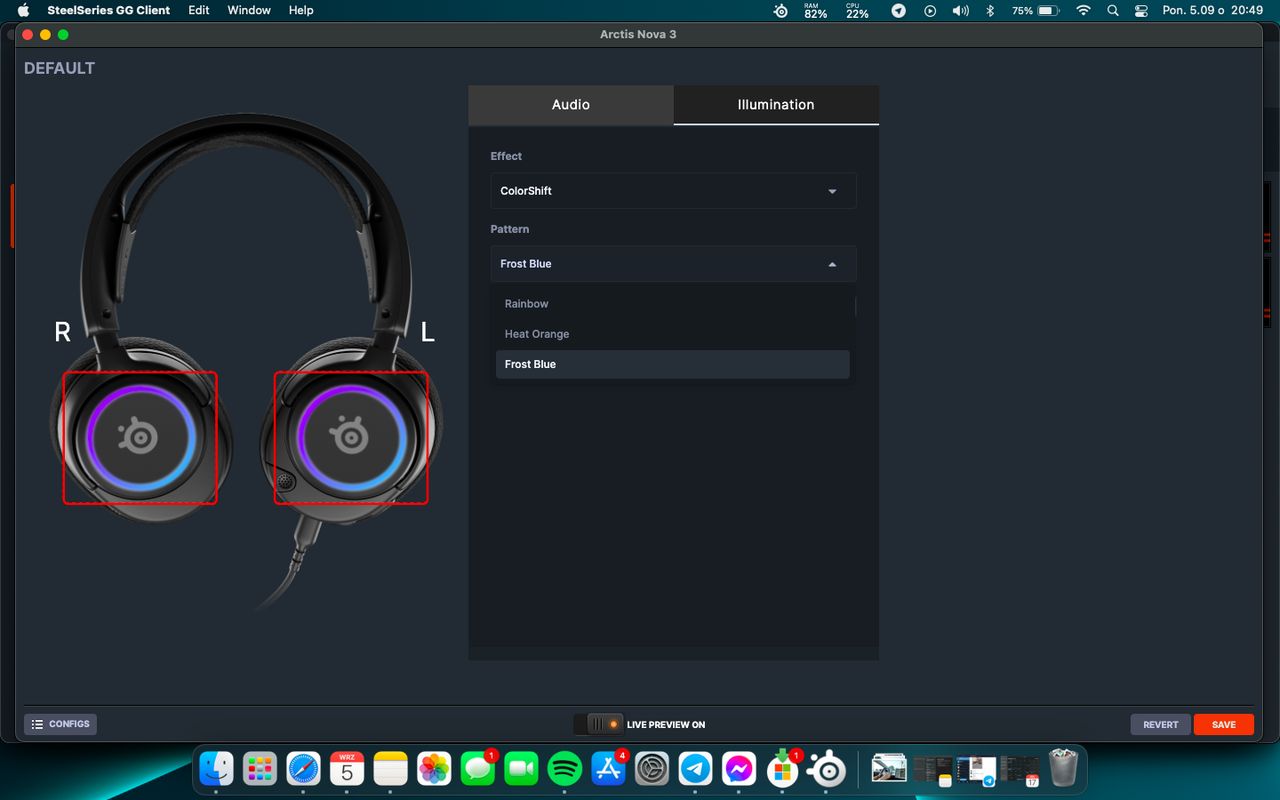1280x800 pixels.
Task: Click the Arctis Nova 3 window title
Action: pyautogui.click(x=638, y=34)
